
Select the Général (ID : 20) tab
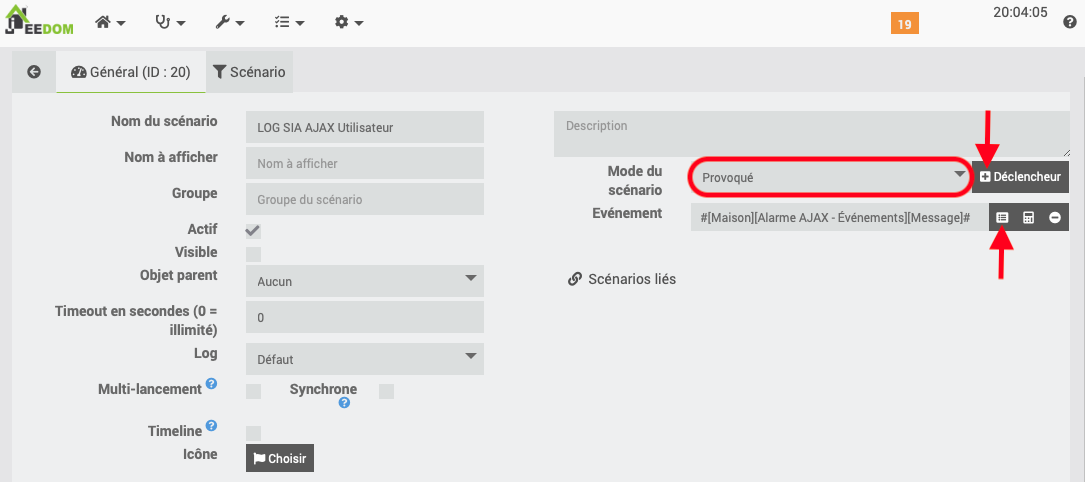[x=131, y=72]
